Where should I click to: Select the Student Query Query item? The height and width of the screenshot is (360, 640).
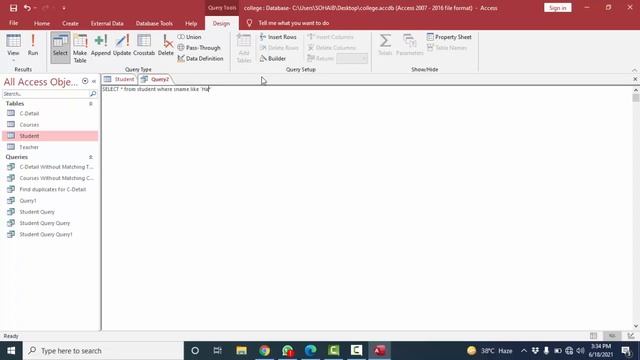click(50, 223)
